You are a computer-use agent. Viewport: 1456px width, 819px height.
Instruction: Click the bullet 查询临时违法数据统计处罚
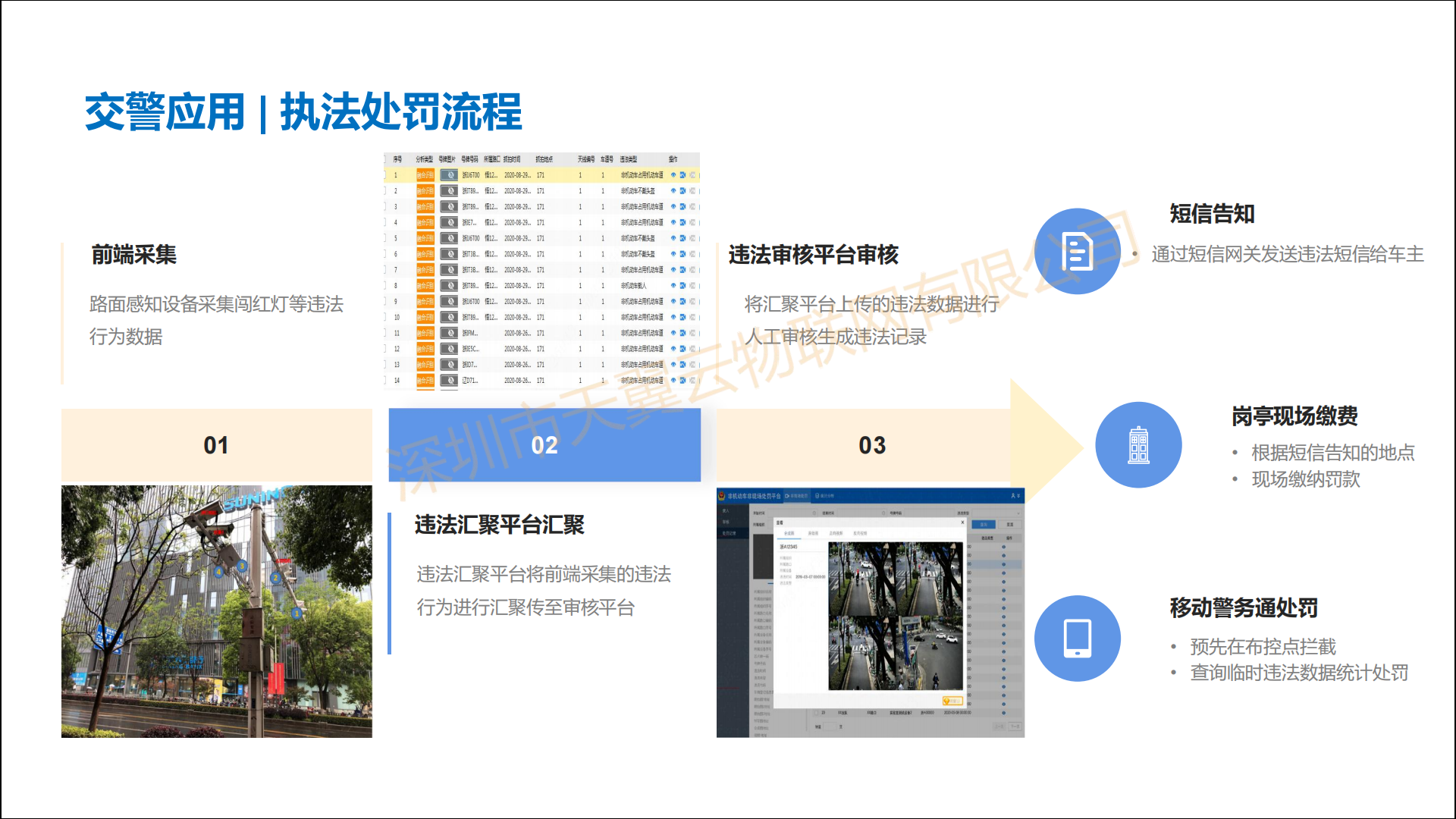coord(1299,673)
